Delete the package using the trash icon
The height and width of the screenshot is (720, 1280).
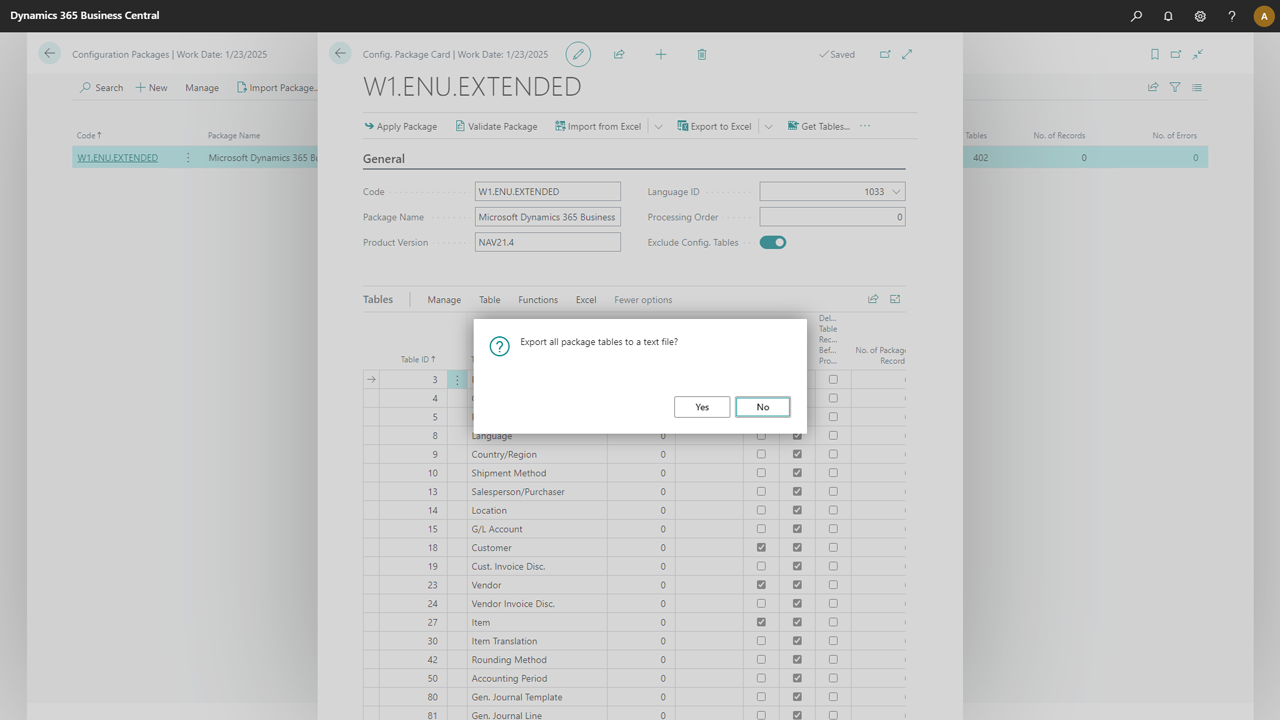coord(702,54)
